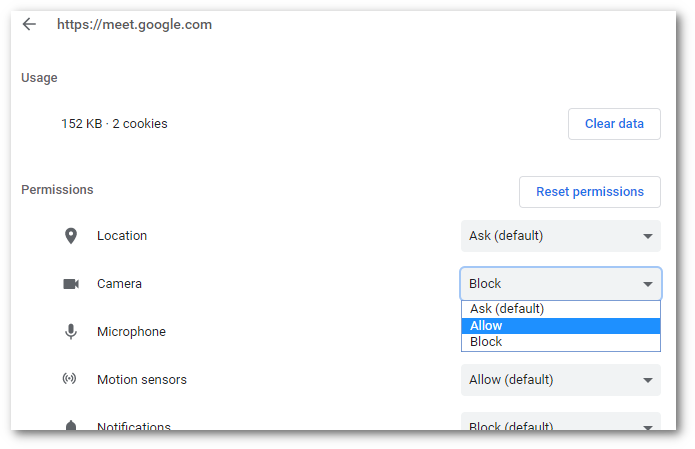Select Allow in the Camera options list
This screenshot has width=695, height=449.
(x=561, y=326)
